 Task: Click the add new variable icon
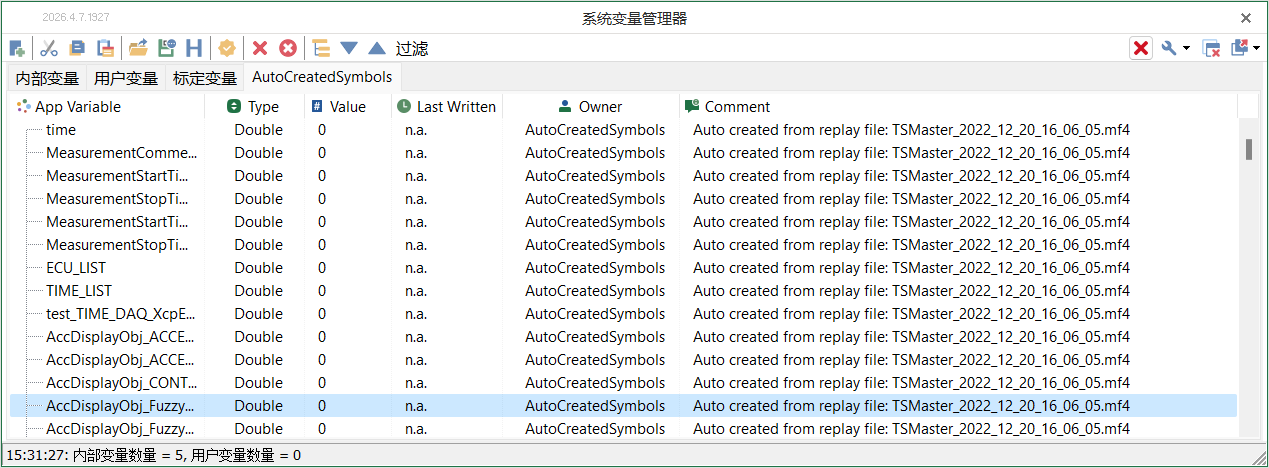[17, 48]
